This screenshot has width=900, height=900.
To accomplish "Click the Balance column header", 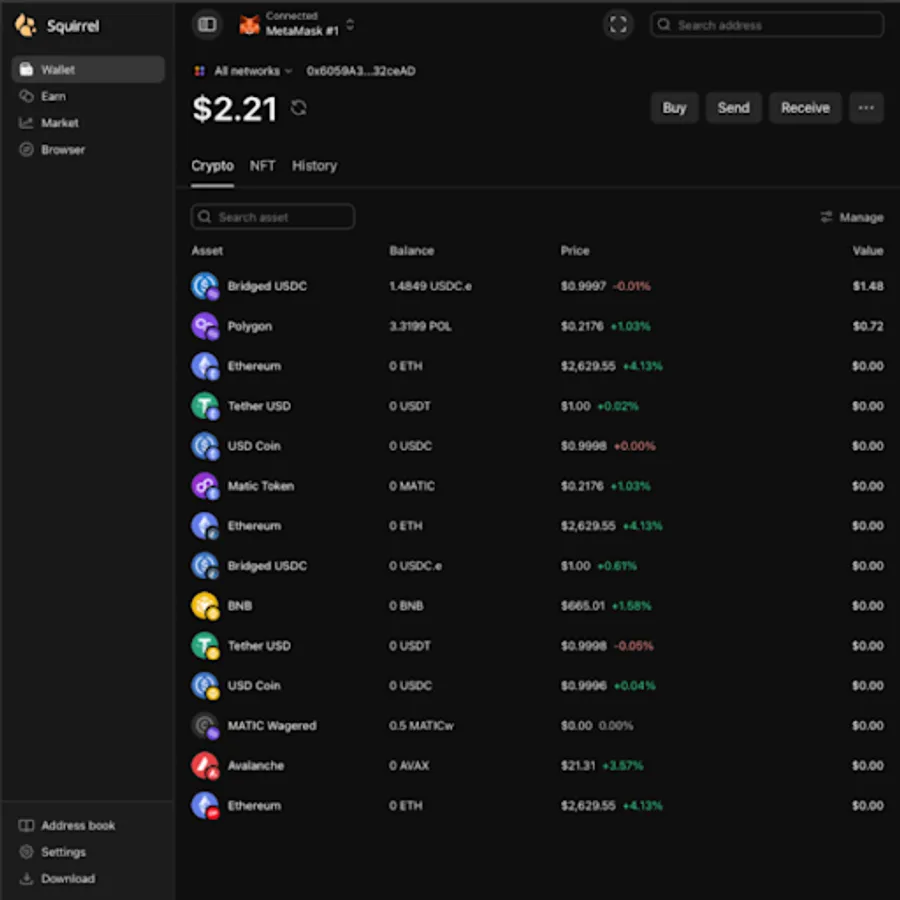I will click(412, 250).
